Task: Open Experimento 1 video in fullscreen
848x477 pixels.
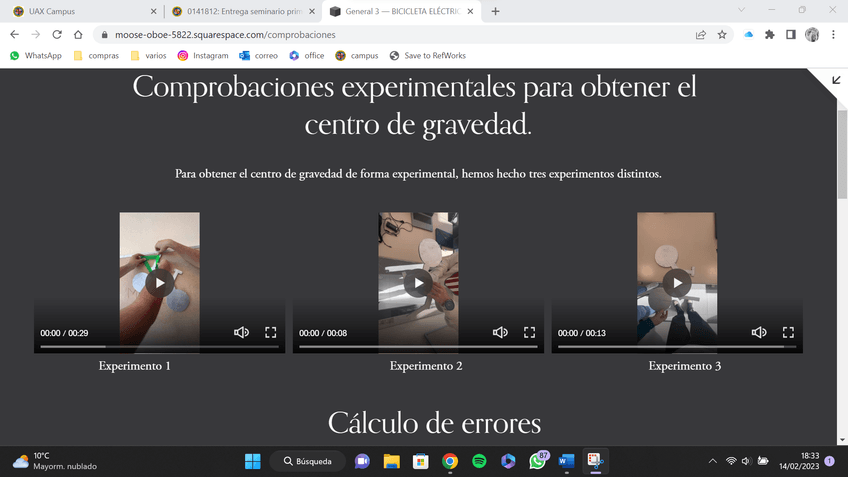Action: pos(270,332)
